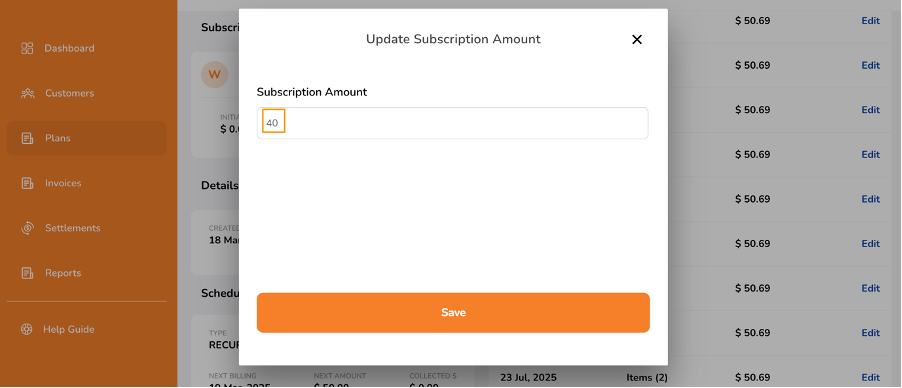Click the Help Guide lifebuoy icon

[26, 329]
